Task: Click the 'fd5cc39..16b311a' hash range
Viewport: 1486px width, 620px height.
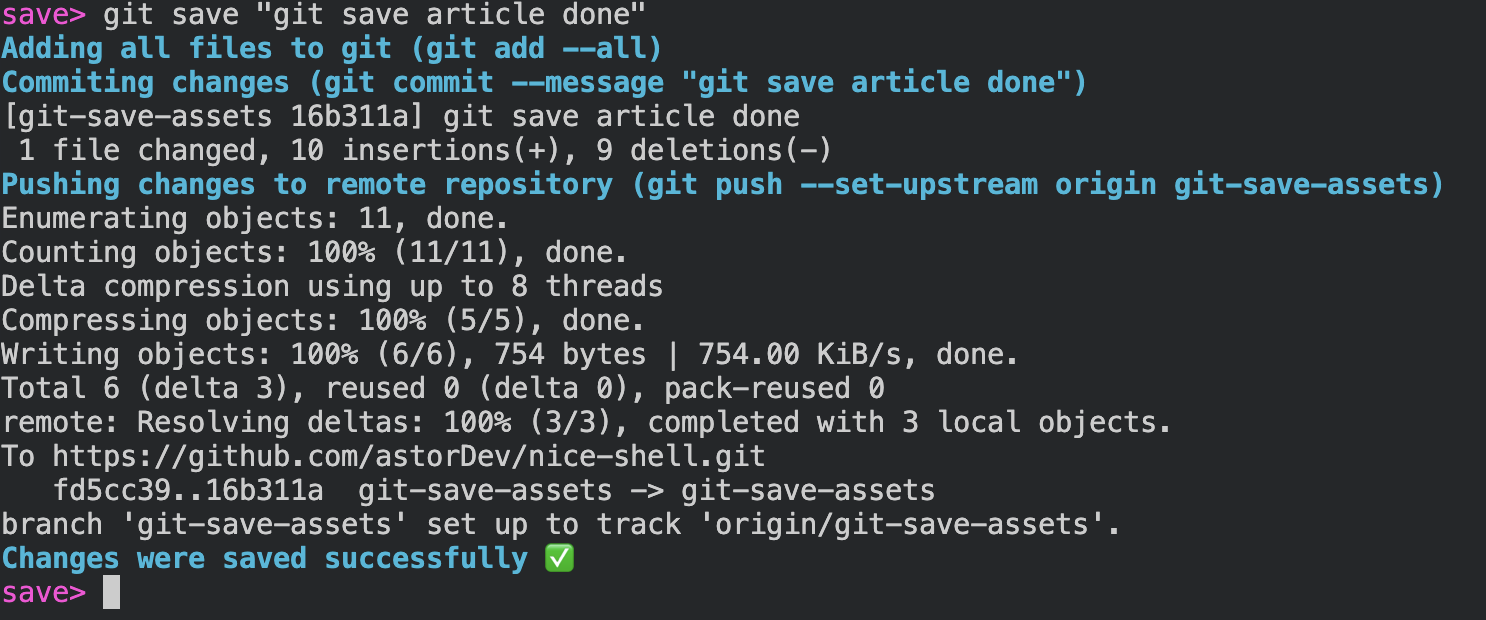Action: click(x=187, y=491)
